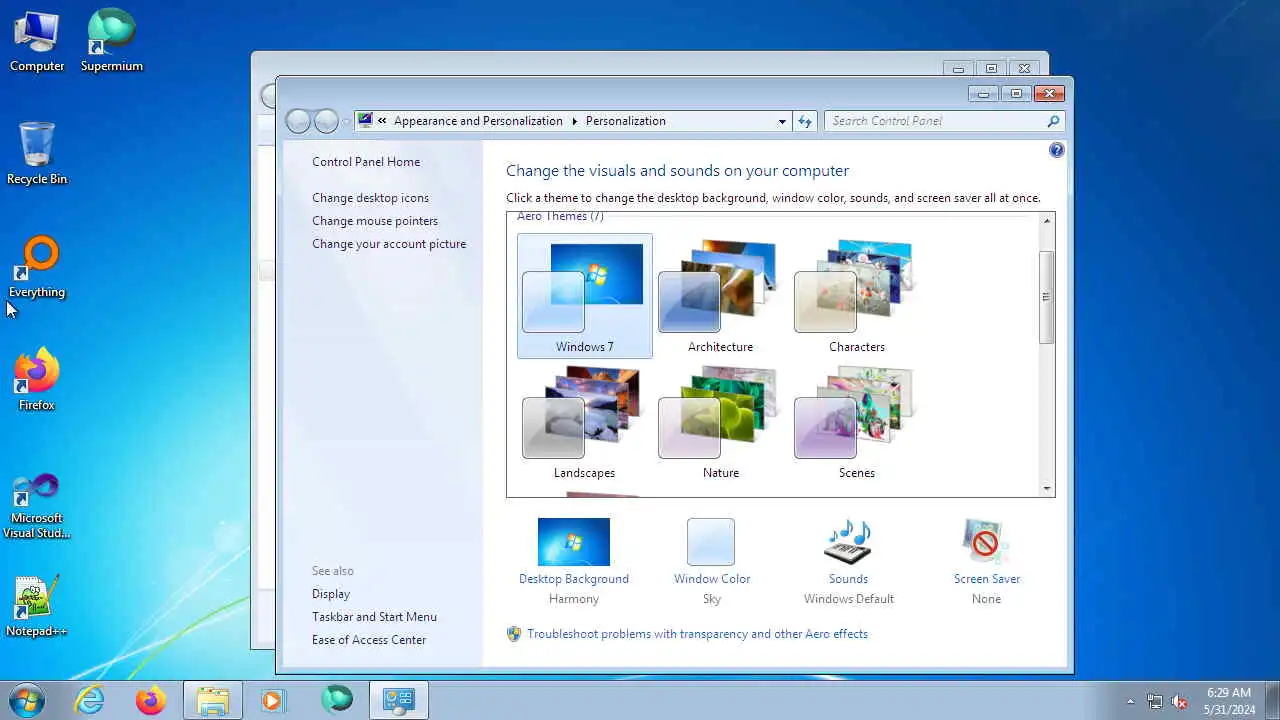Screen dimensions: 1280x720
Task: Open Troubleshoot transparency and Aero effects link
Action: pyautogui.click(x=697, y=634)
